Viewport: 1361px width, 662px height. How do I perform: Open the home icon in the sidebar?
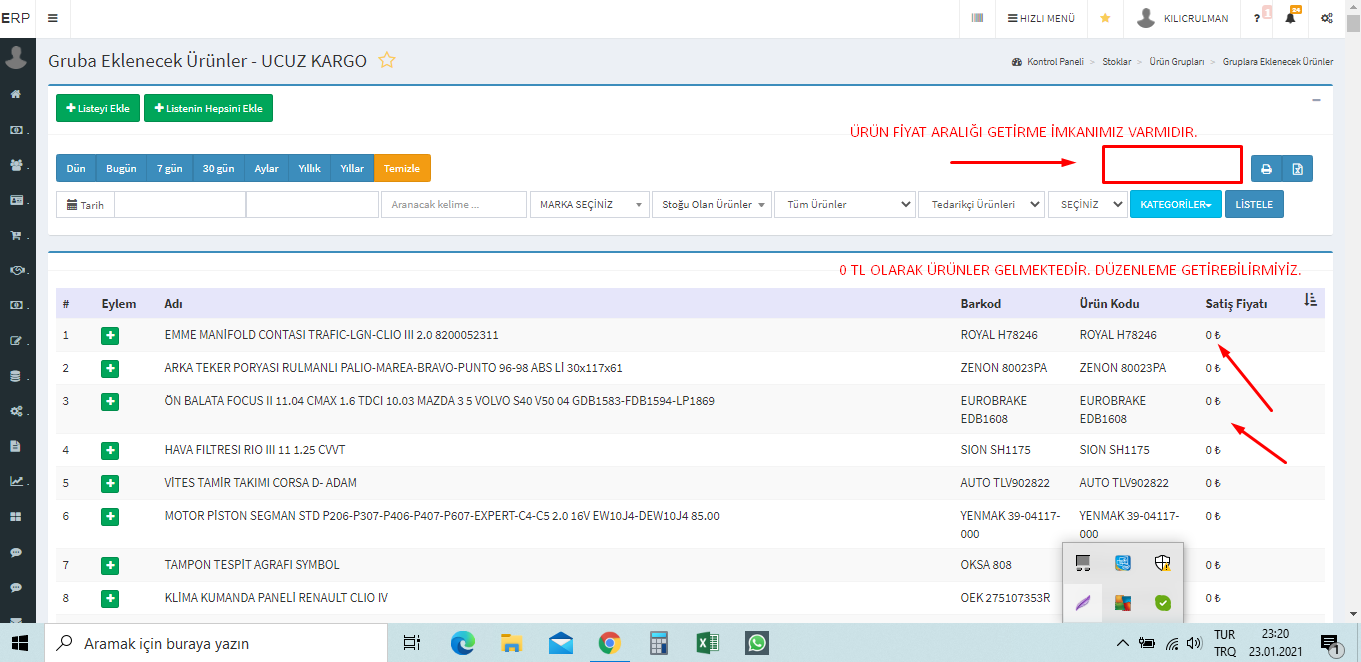(16, 94)
